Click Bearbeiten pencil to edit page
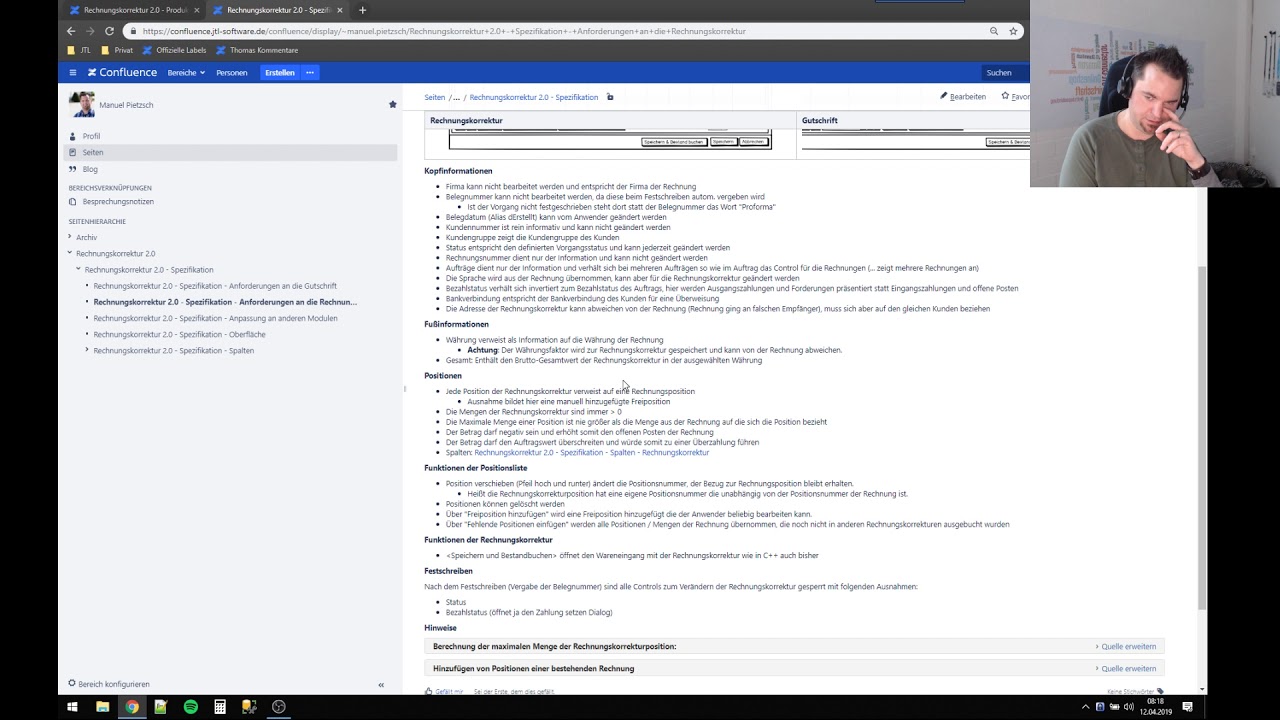This screenshot has height=720, width=1280. click(x=963, y=96)
